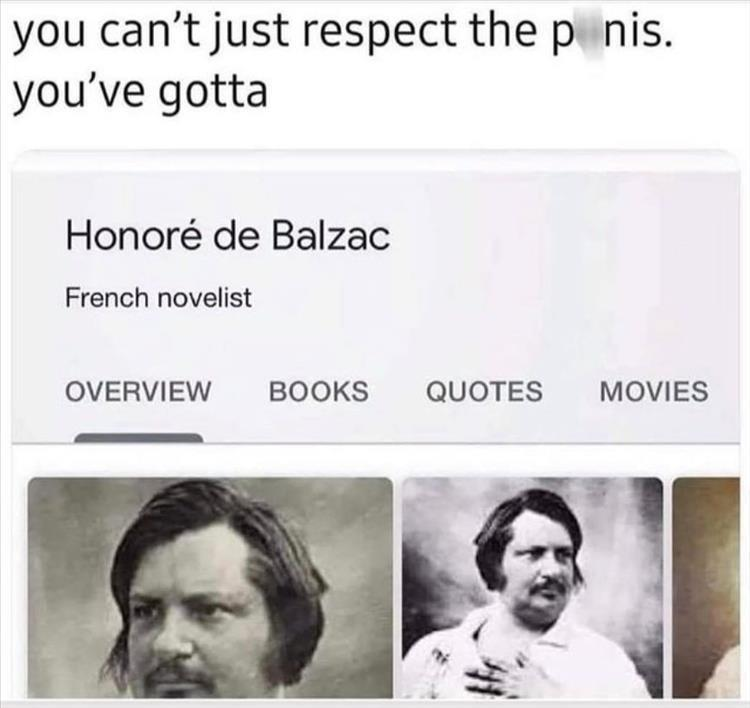Select the Quotes tab
This screenshot has height=708, width=750.
484,391
